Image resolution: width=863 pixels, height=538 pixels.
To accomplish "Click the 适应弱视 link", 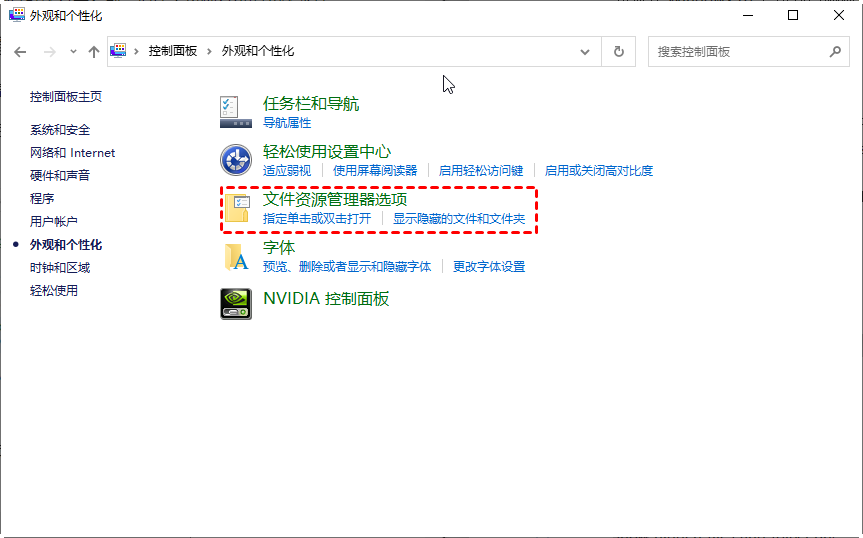I will [x=287, y=171].
